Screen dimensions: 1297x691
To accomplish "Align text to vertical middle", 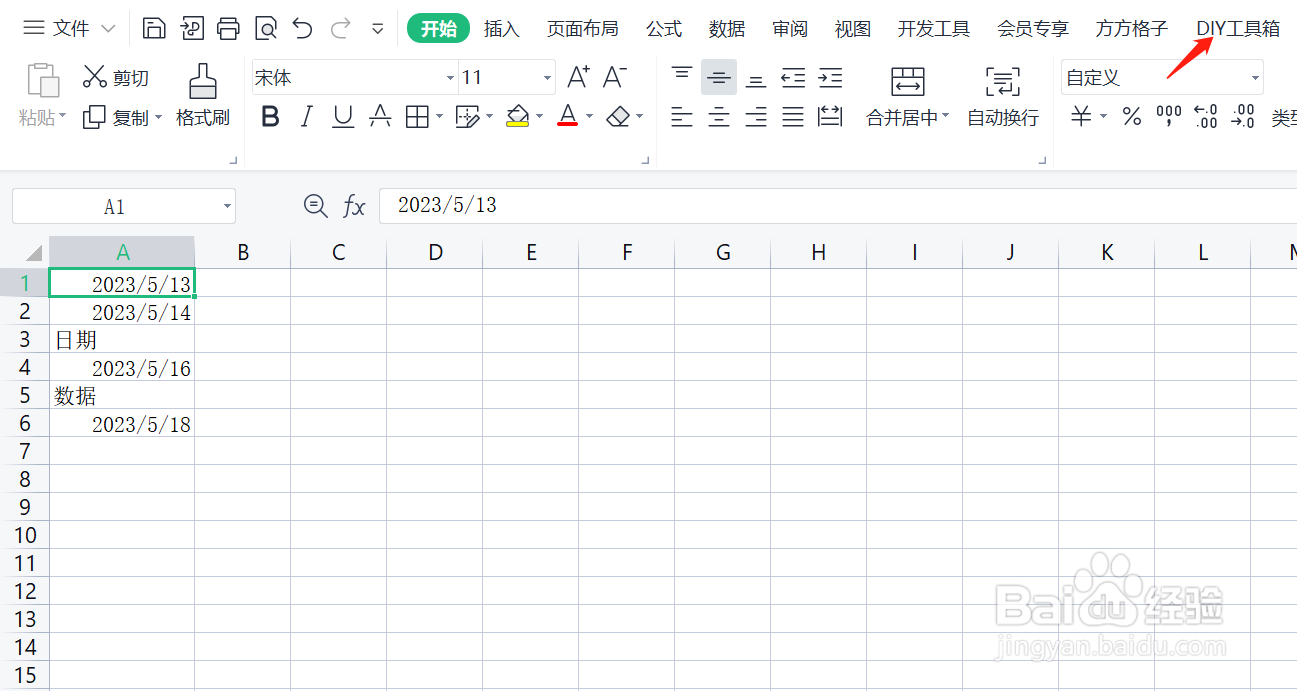I will tap(719, 77).
